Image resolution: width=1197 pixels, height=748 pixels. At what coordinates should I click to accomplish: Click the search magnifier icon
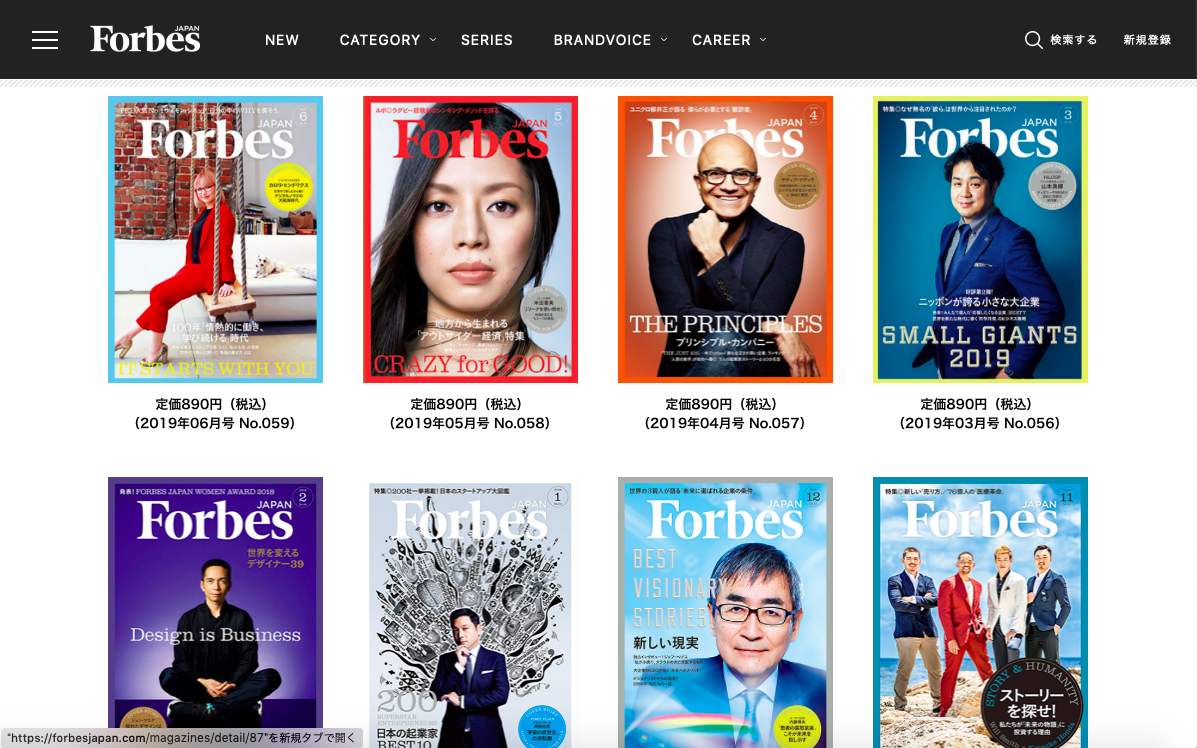[x=1033, y=40]
